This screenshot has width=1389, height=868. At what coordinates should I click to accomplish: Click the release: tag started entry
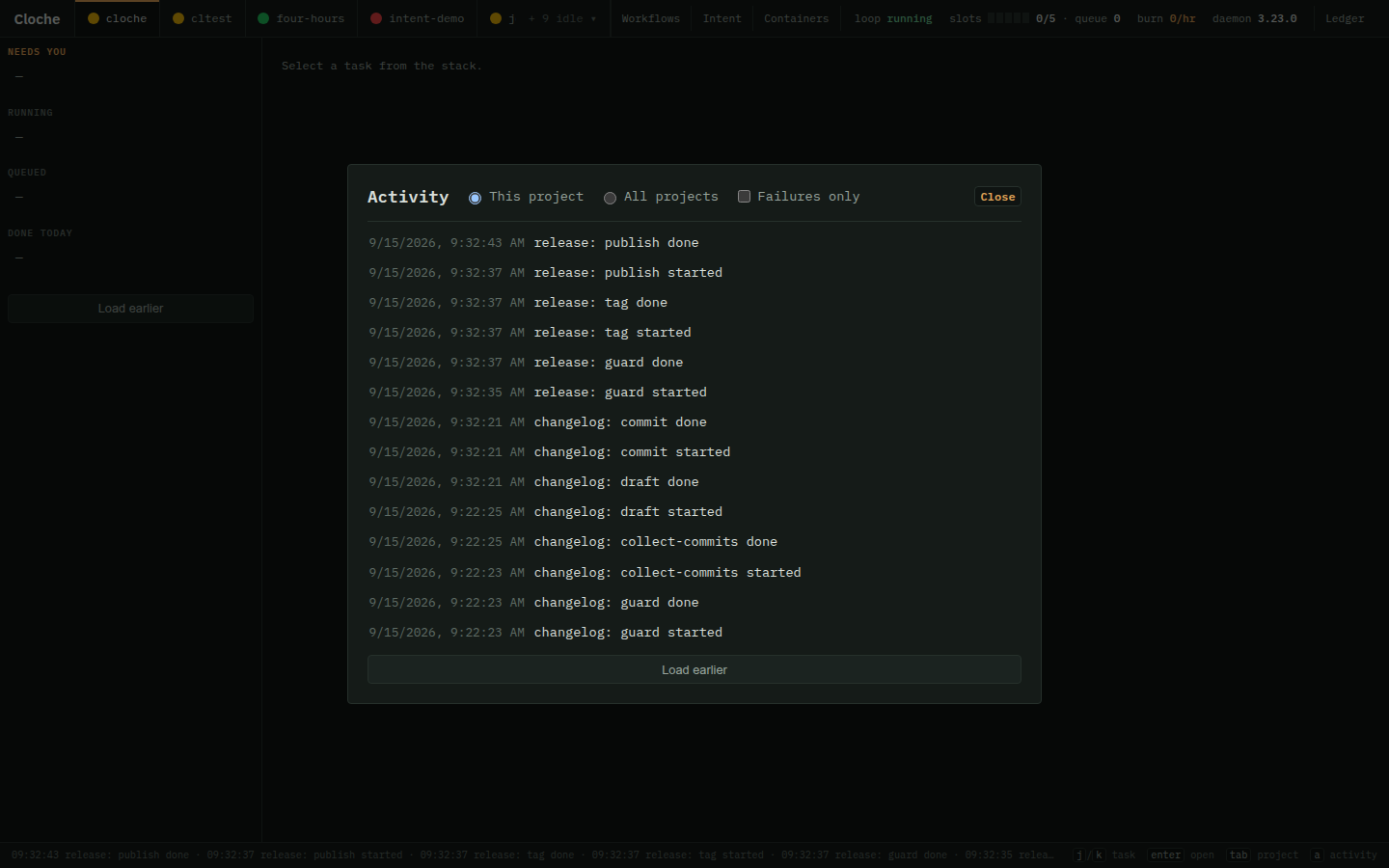coord(694,332)
